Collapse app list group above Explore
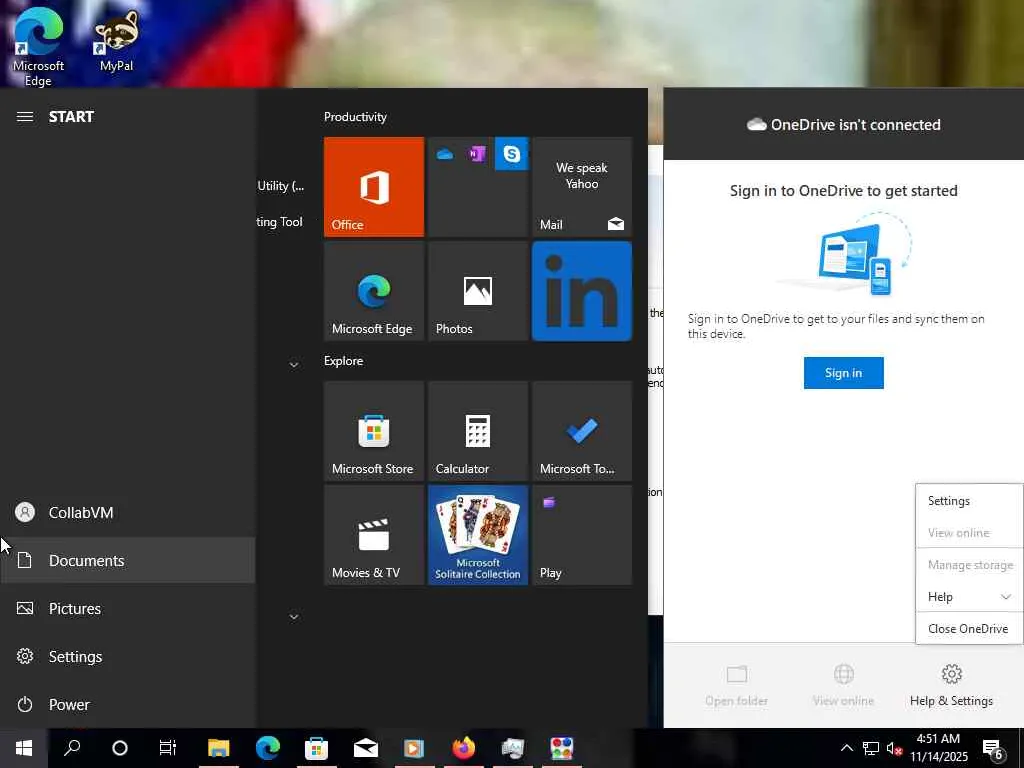 point(294,364)
